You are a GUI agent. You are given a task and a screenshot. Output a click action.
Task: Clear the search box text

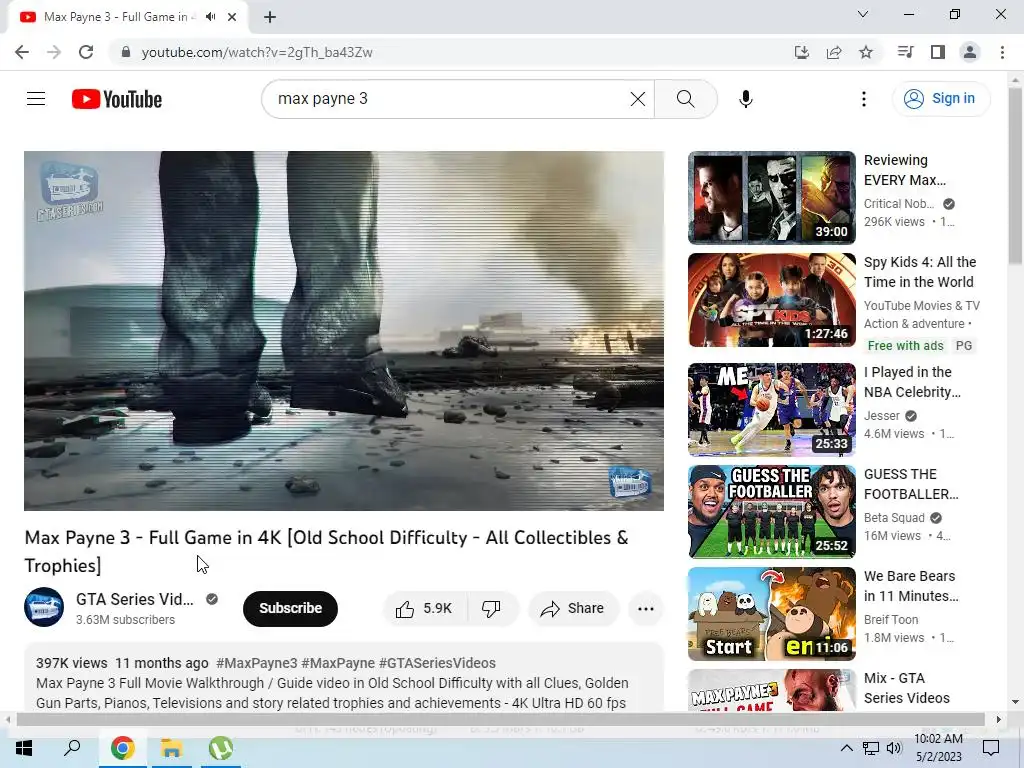pos(637,99)
